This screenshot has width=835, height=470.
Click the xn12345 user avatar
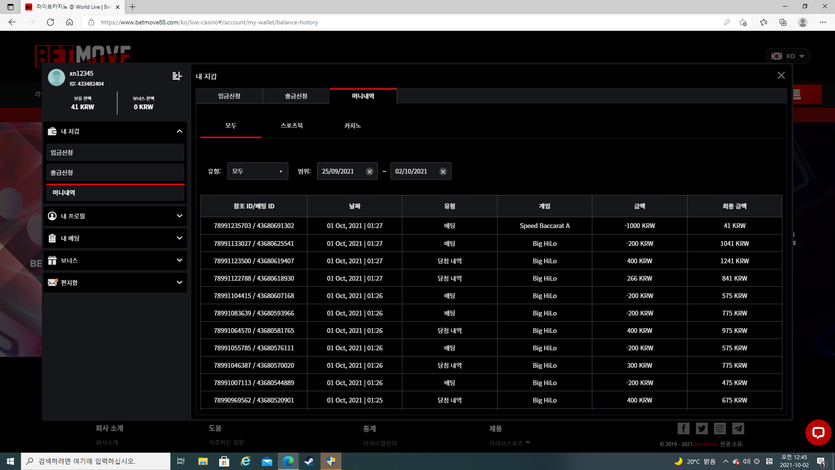(x=56, y=78)
